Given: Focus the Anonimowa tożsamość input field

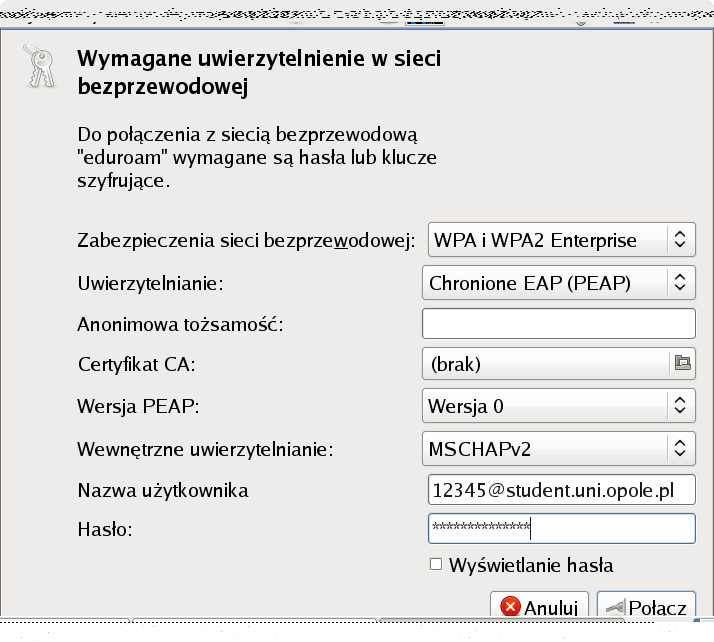Looking at the screenshot, I should pos(559,323).
